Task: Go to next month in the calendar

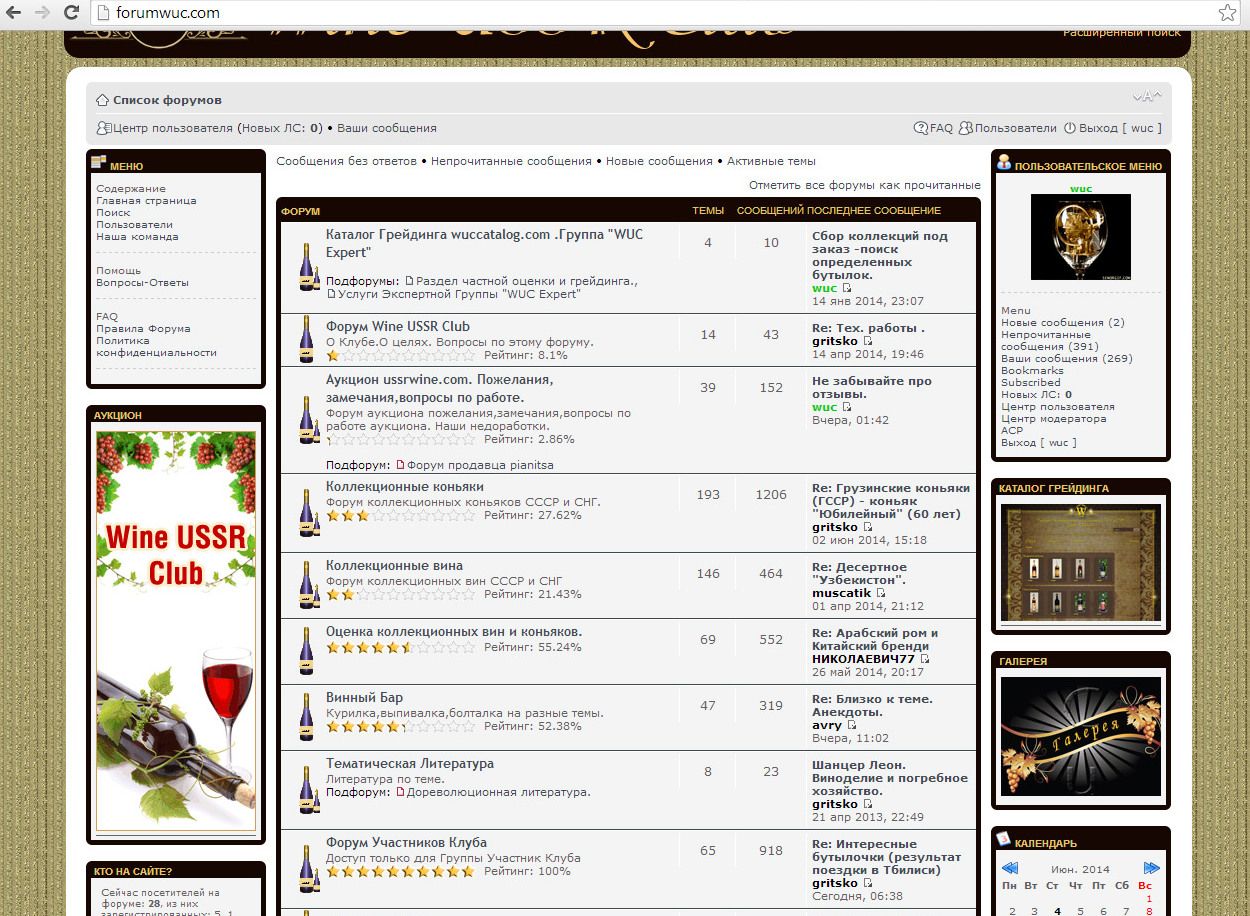Action: 1152,868
